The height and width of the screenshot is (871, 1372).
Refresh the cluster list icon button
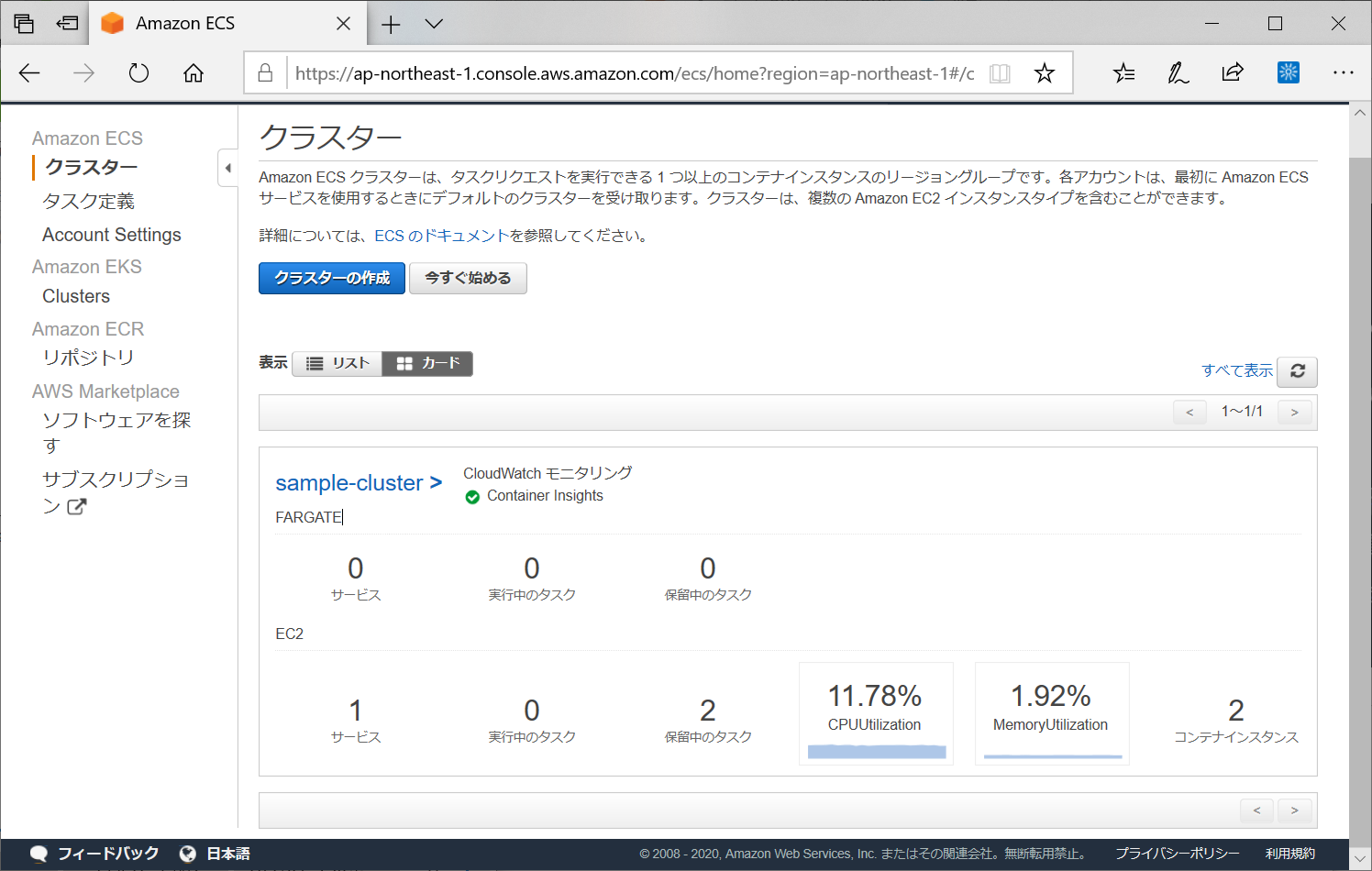[1298, 371]
